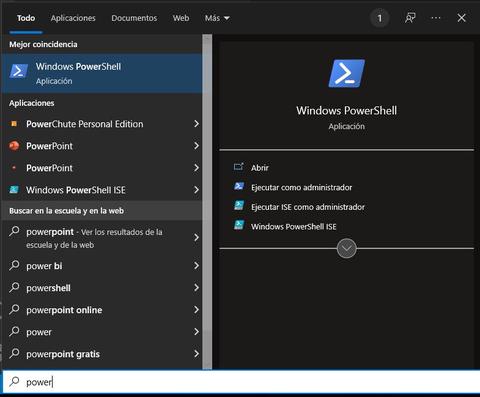Click search icon beside power bi

point(14,265)
